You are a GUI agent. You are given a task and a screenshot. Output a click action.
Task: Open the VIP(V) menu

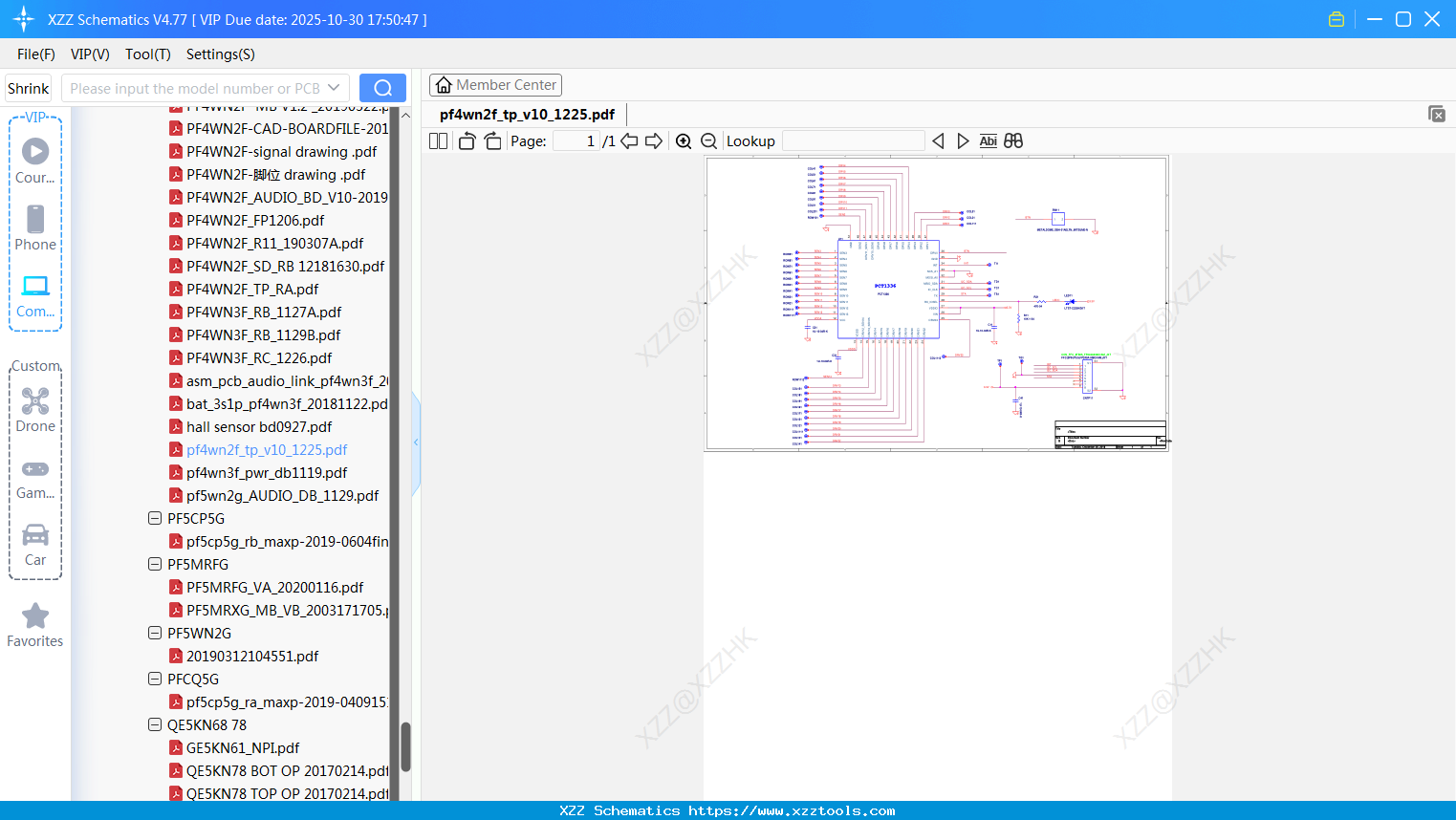pyautogui.click(x=90, y=54)
